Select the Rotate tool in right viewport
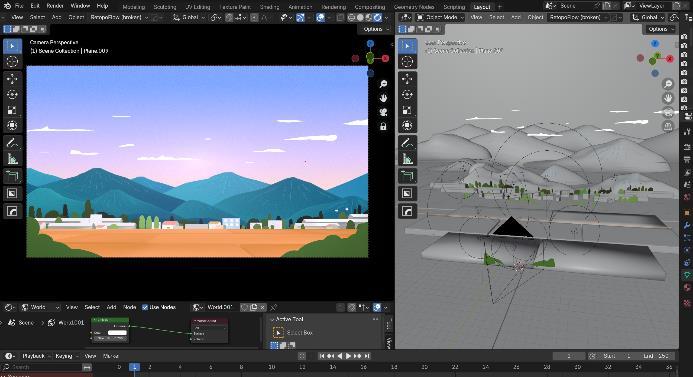Viewport: 693px width, 377px height. (407, 95)
